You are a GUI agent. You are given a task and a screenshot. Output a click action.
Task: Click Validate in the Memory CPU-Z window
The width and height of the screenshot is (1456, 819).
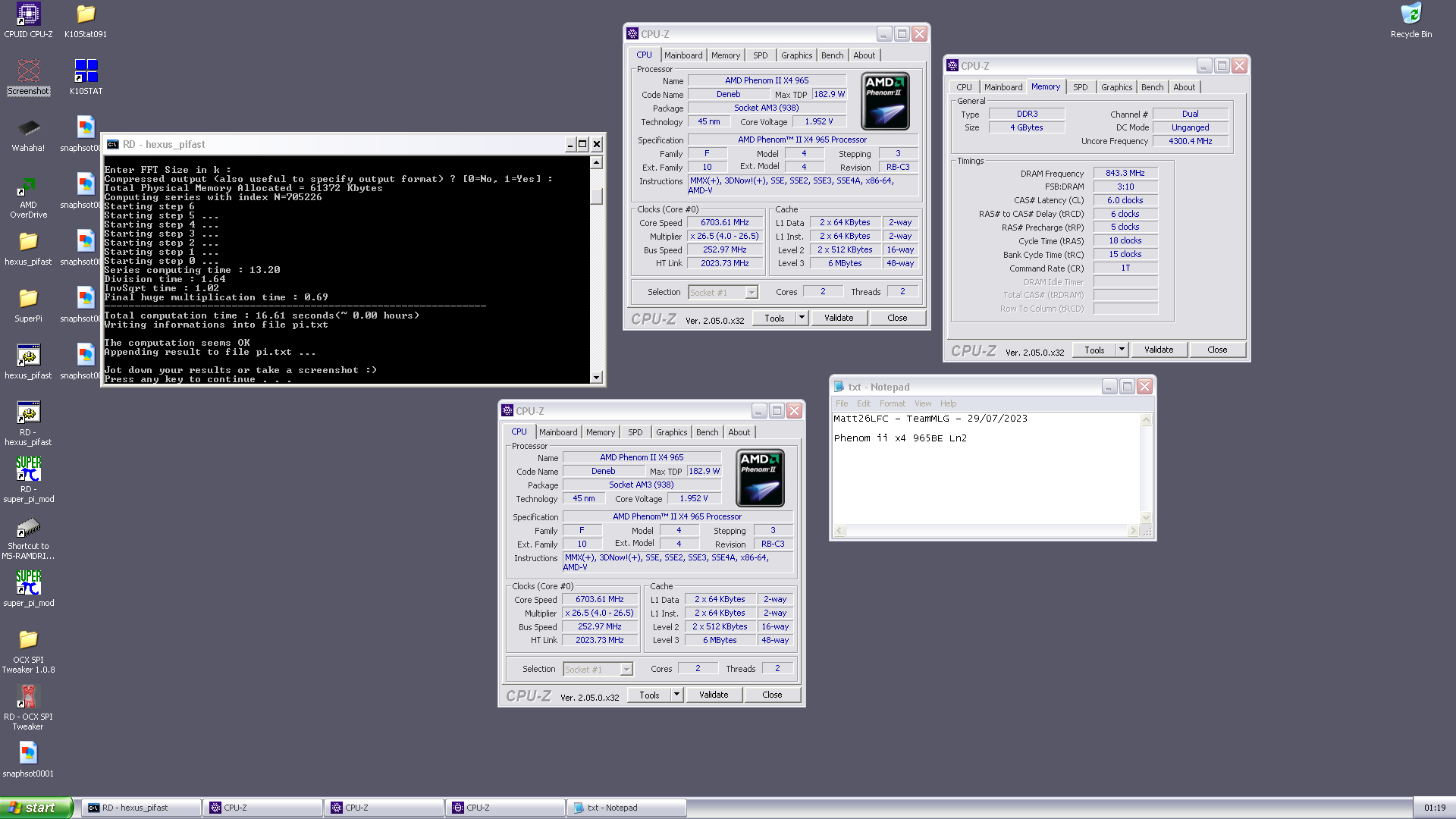coord(1159,350)
